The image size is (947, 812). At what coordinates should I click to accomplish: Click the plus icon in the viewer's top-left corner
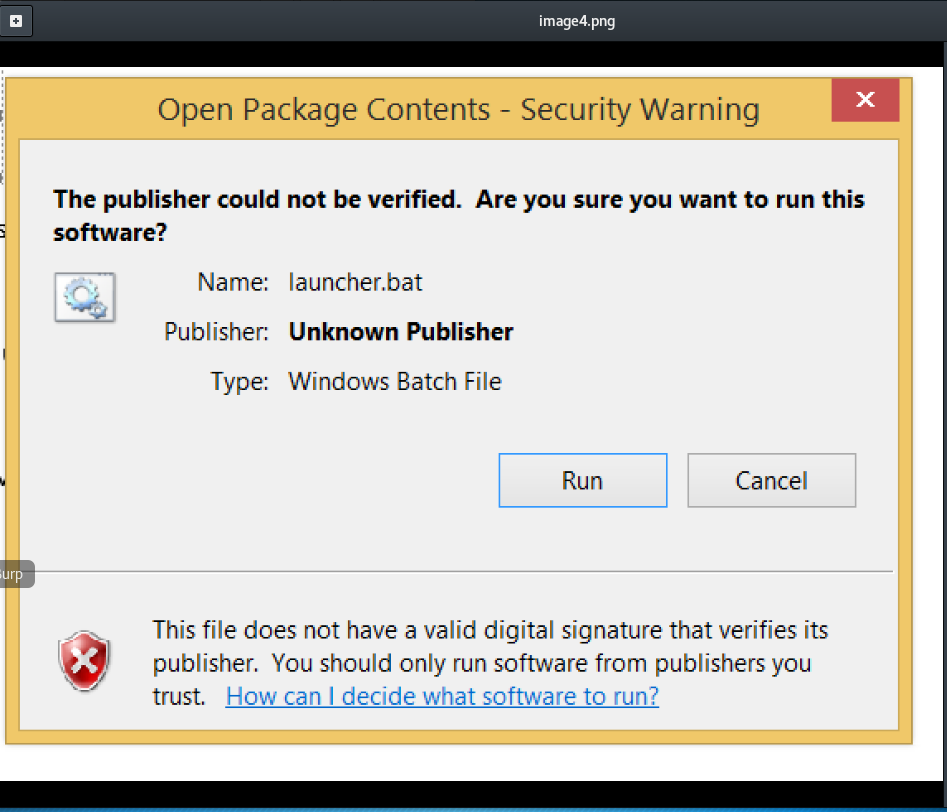pos(16,21)
